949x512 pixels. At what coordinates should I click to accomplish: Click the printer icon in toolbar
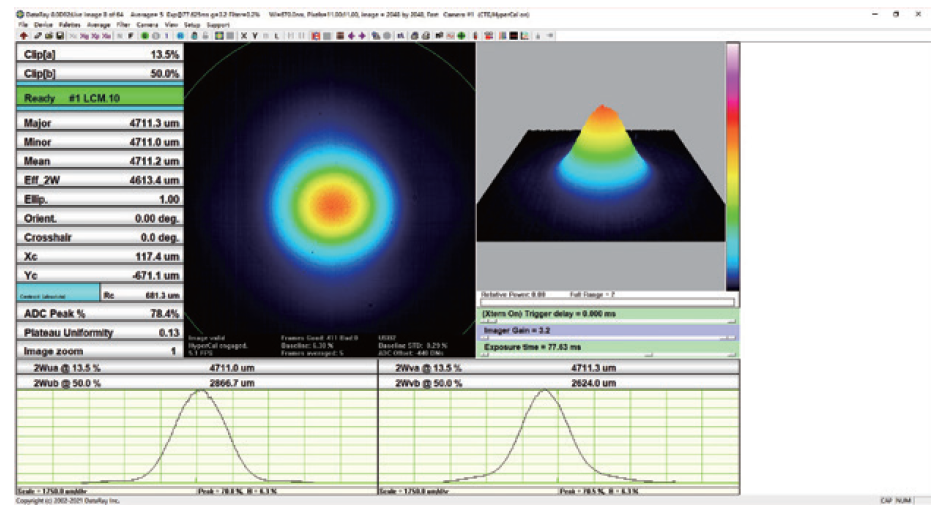point(414,36)
